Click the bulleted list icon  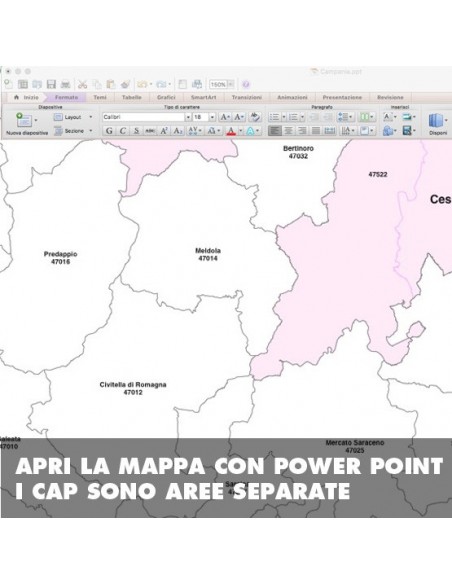tap(274, 117)
